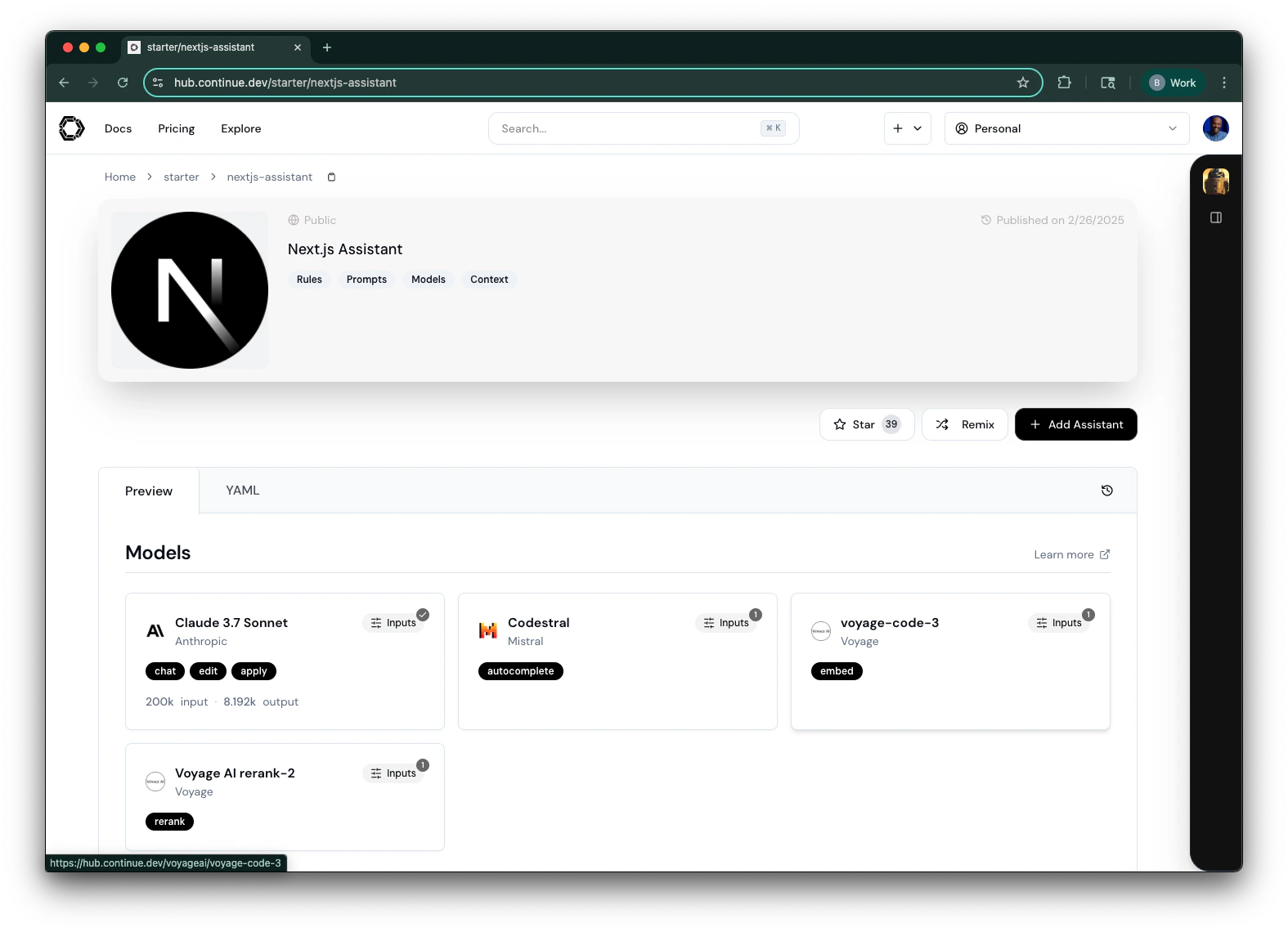Open Inputs for Codestral model

(726, 623)
